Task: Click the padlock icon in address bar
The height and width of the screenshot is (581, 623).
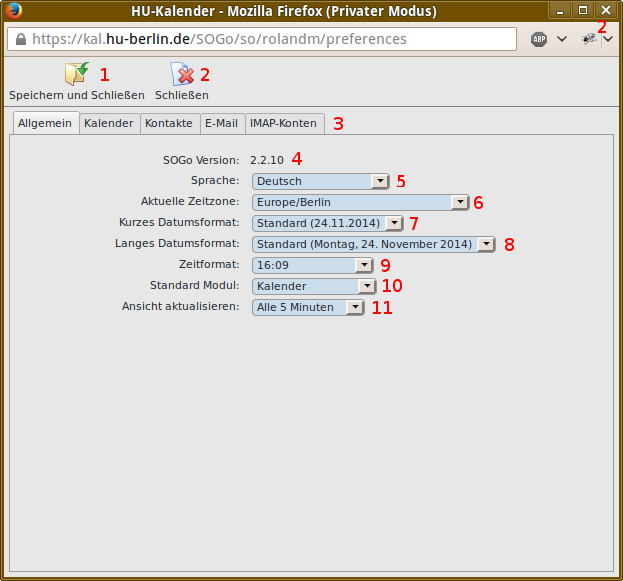Action: (18, 39)
